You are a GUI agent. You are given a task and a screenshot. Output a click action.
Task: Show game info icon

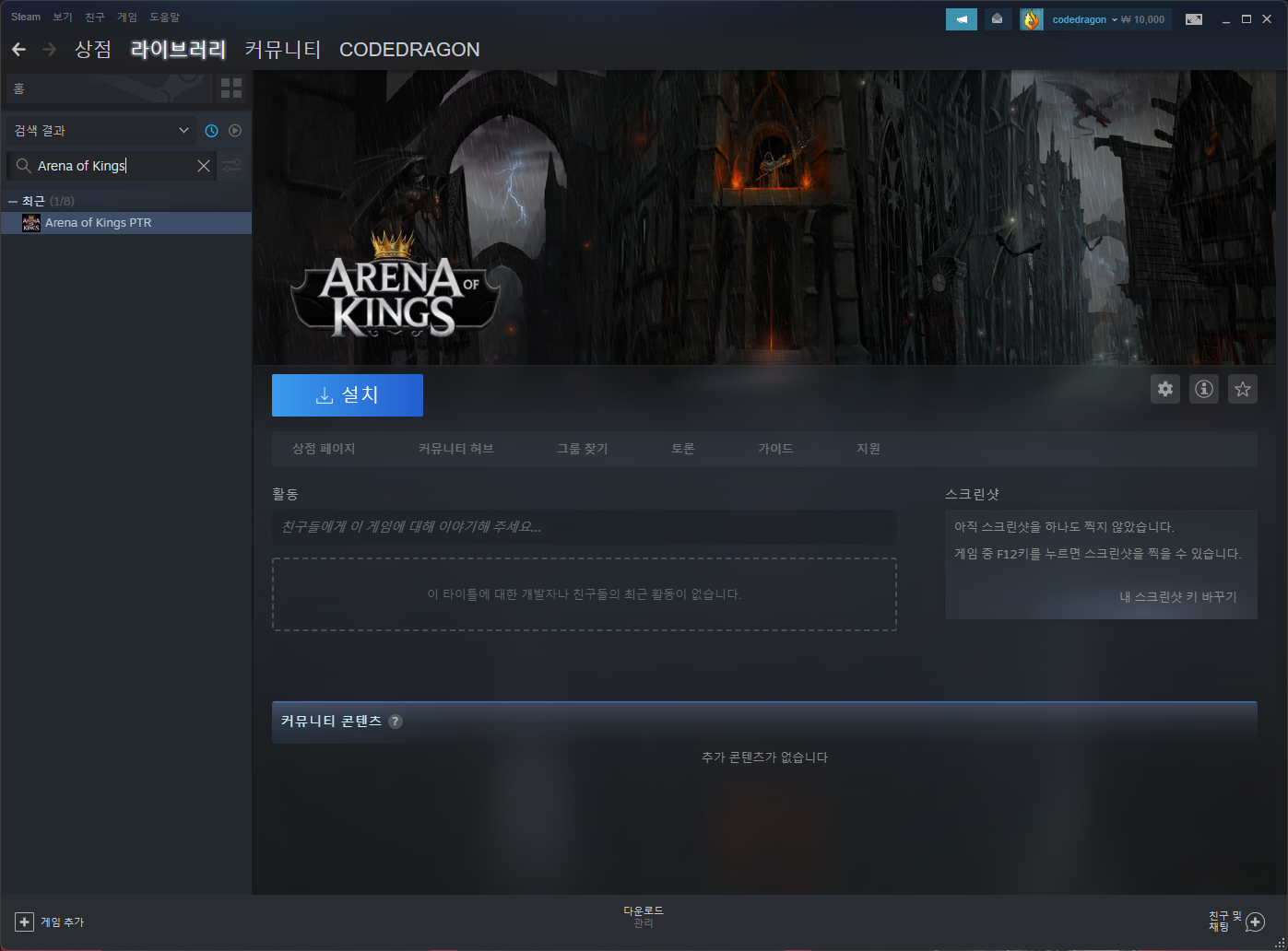(1204, 389)
